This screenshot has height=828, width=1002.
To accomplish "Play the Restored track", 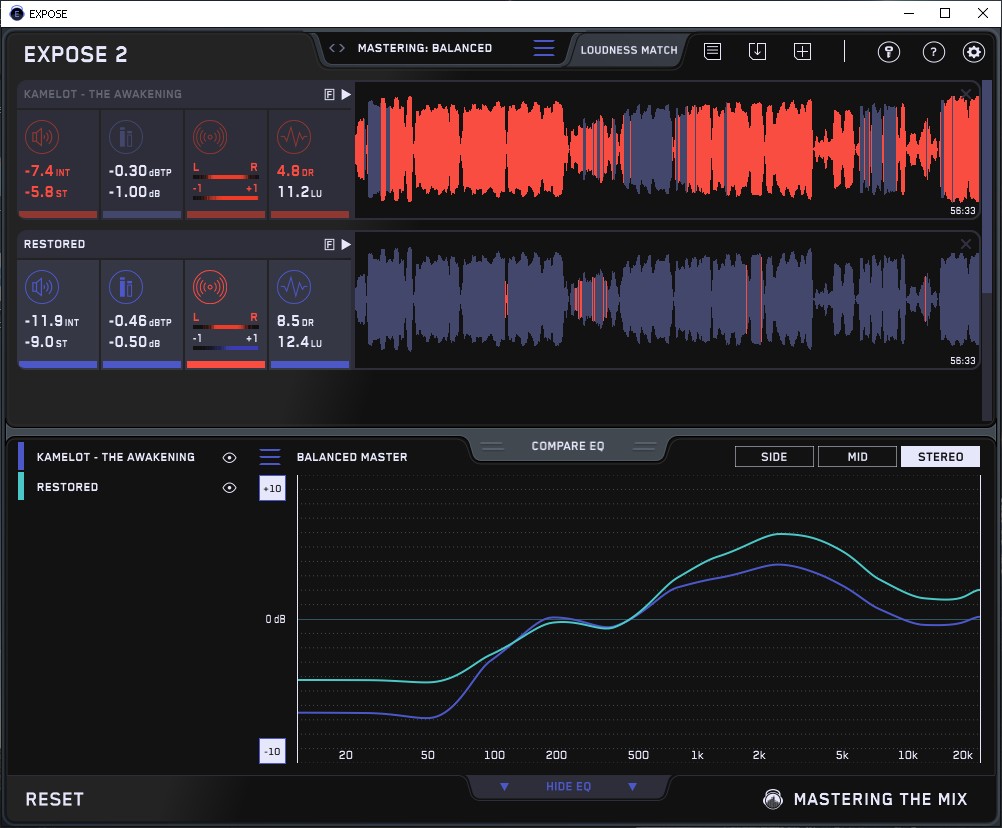I will tap(346, 244).
